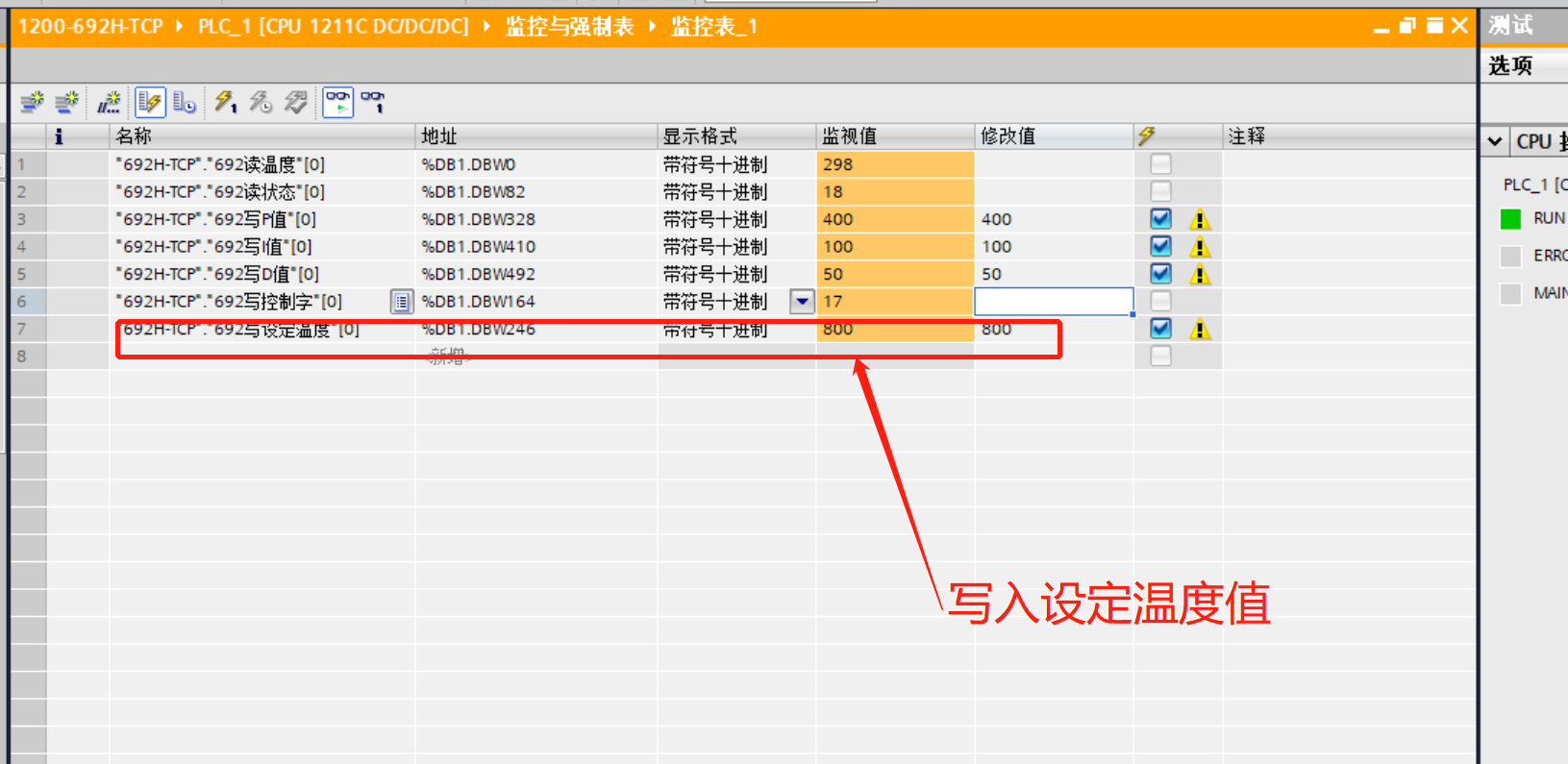Click the 修改值 column header
The image size is (1568, 764).
coord(1054,136)
